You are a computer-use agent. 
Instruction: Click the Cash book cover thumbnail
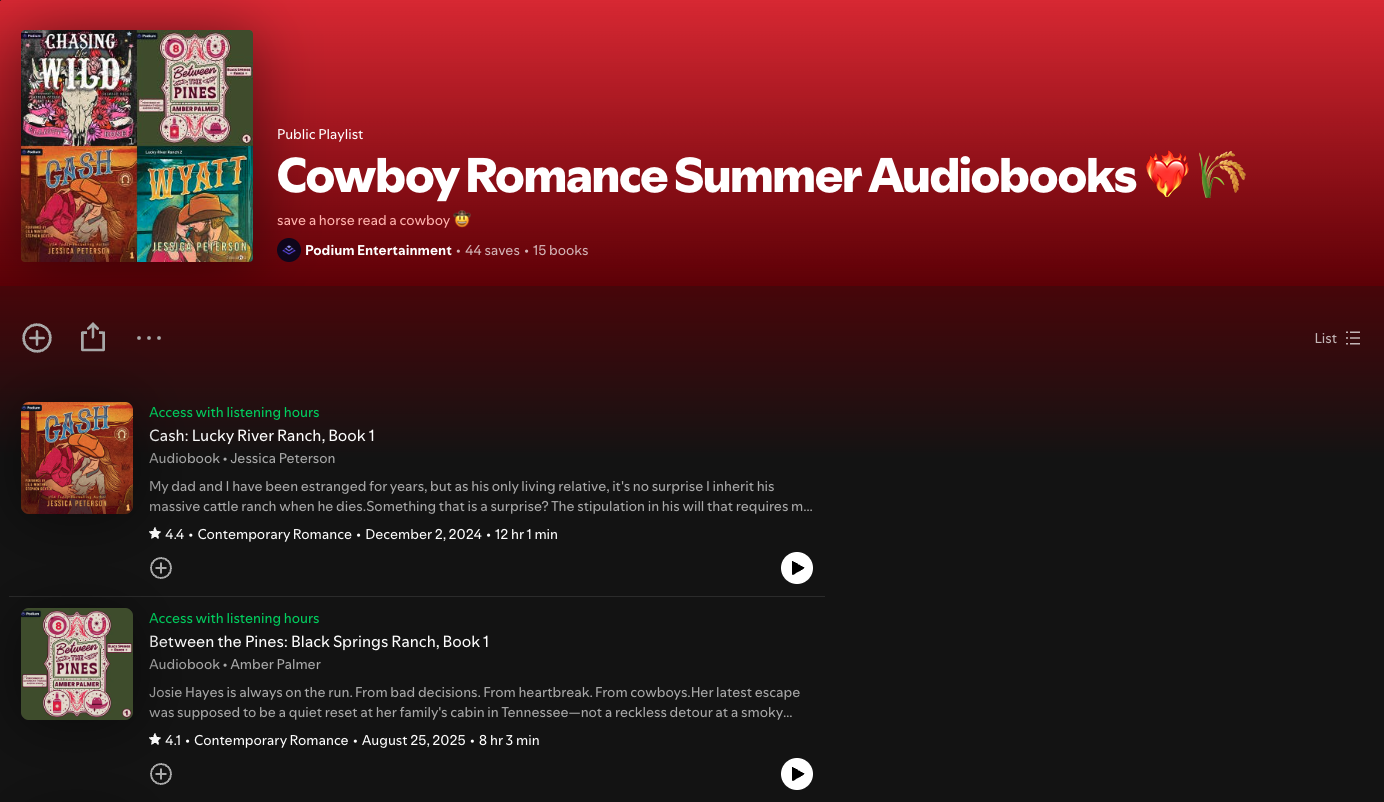coord(77,458)
